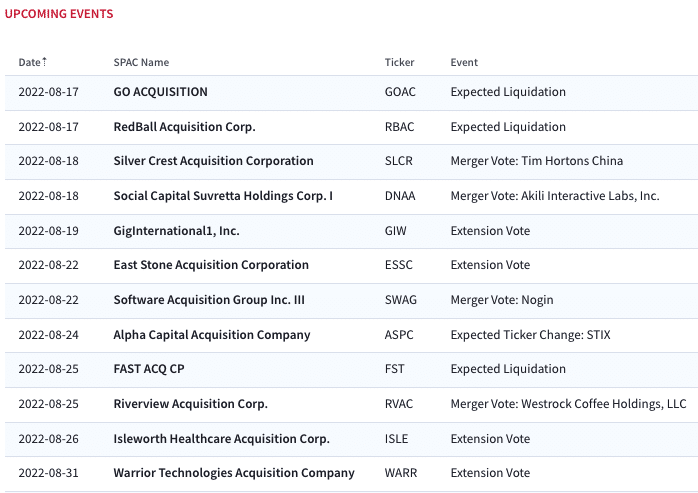Open Alpha Capital Acquisition Company entry
Screen dimensions: 698x493
click(212, 335)
